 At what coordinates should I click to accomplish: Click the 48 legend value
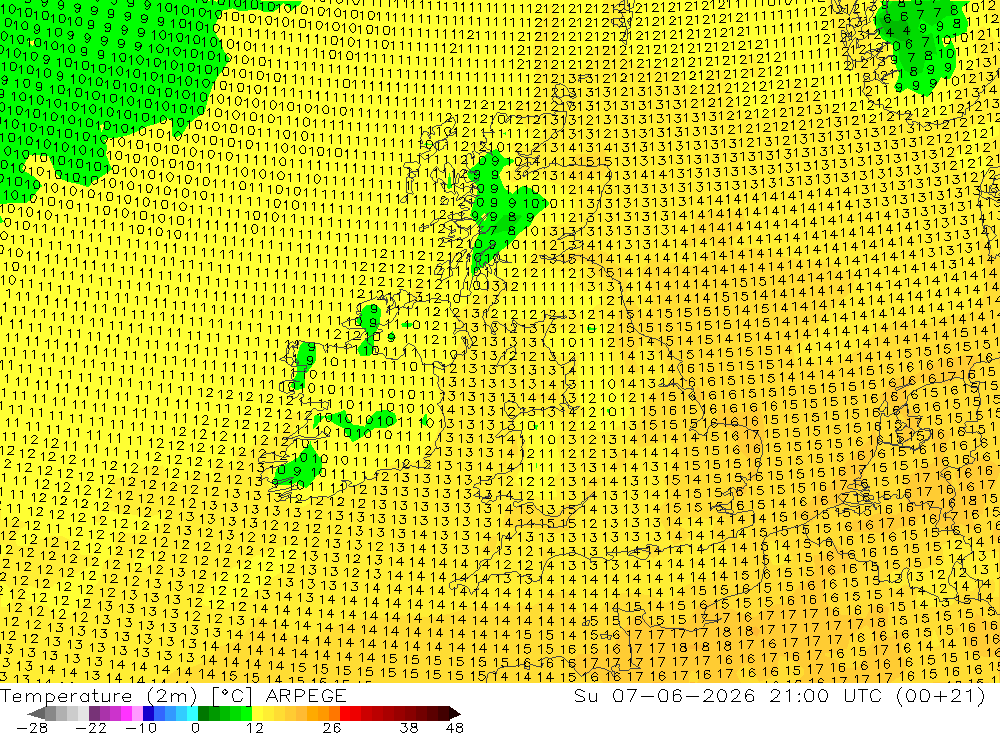[x=455, y=728]
